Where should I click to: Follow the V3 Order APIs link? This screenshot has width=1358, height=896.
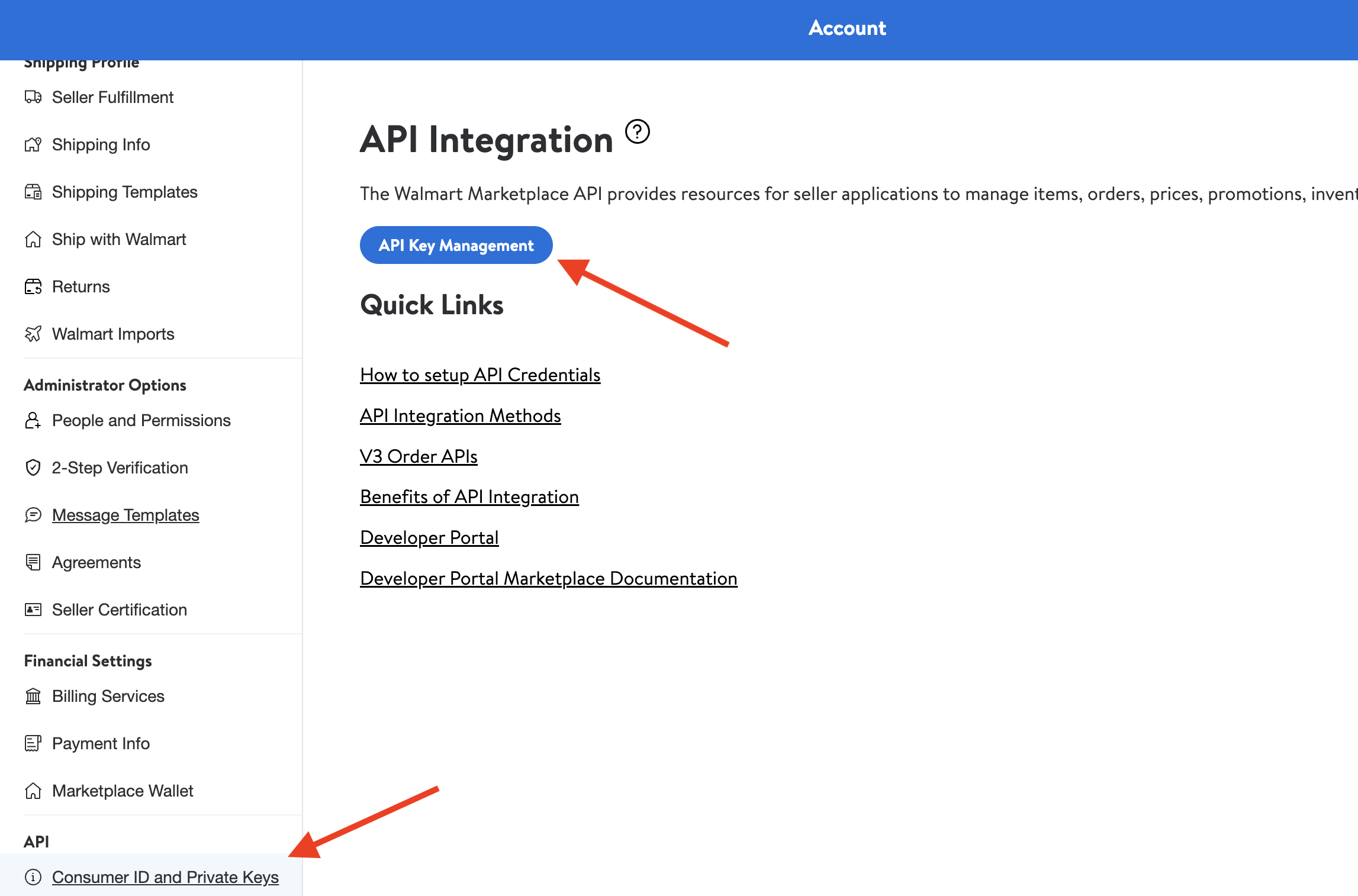419,456
